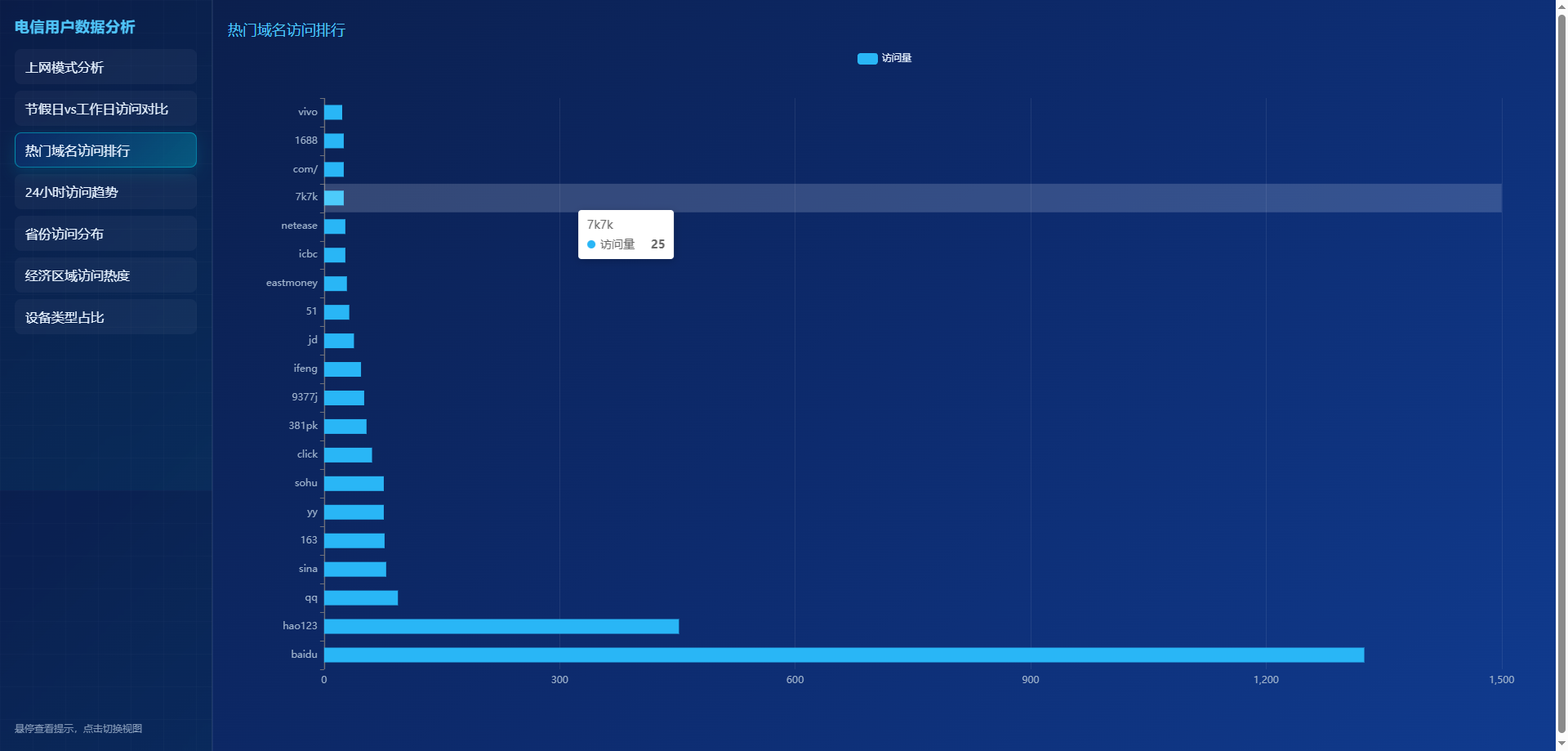Open 24小时访问趋势 view
This screenshot has width=1568, height=751.
pyautogui.click(x=105, y=192)
